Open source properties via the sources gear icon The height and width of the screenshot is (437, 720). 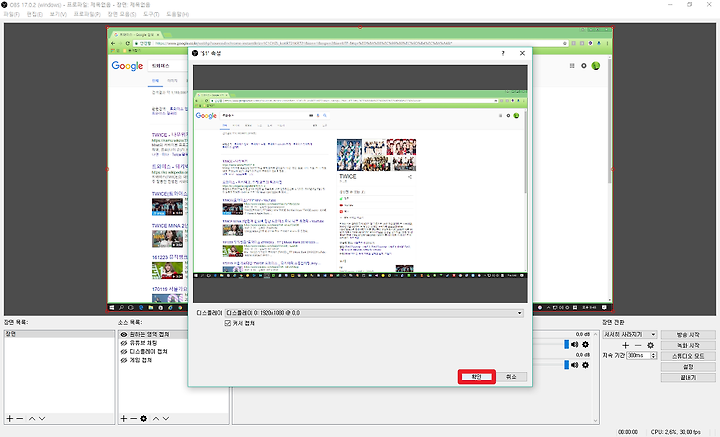coord(144,419)
